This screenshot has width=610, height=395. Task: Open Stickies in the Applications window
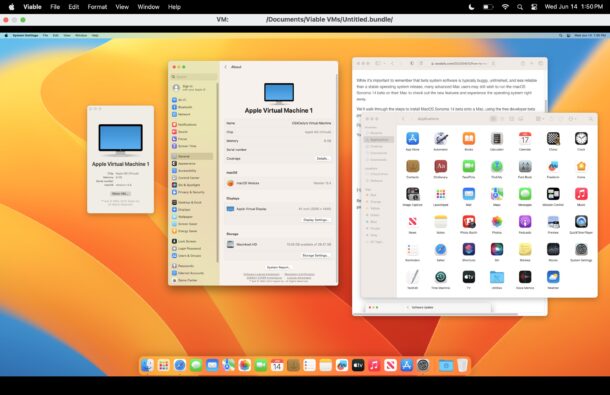525,249
